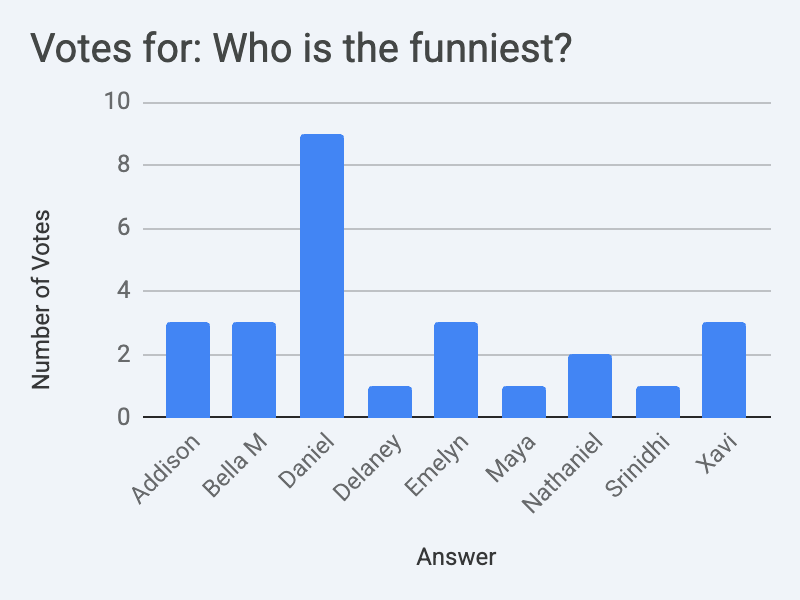The image size is (800, 600).
Task: Select the 'Nathaniel' axis label
Action: (x=562, y=472)
